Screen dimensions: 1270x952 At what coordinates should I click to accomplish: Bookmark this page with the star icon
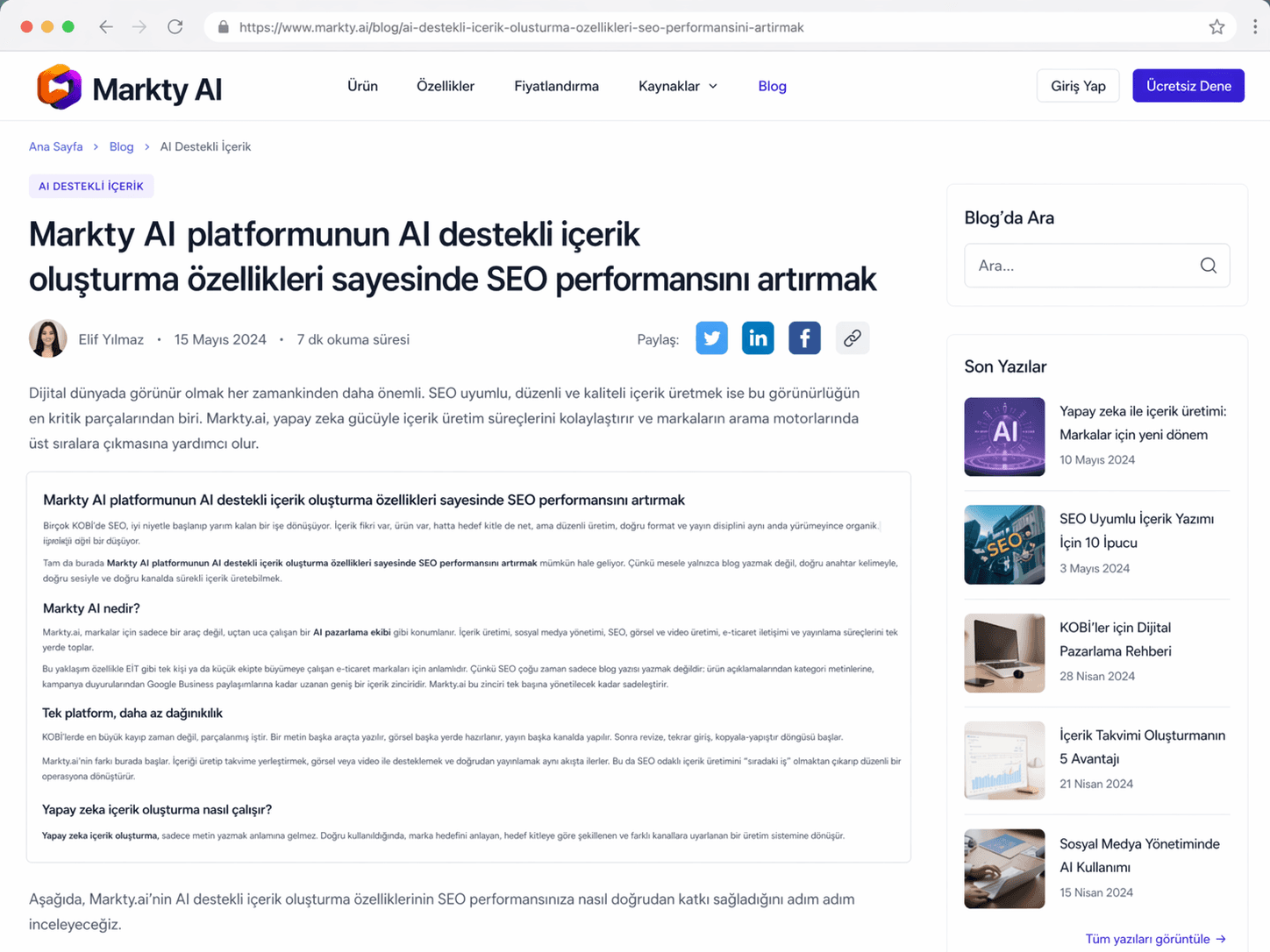coord(1216,27)
